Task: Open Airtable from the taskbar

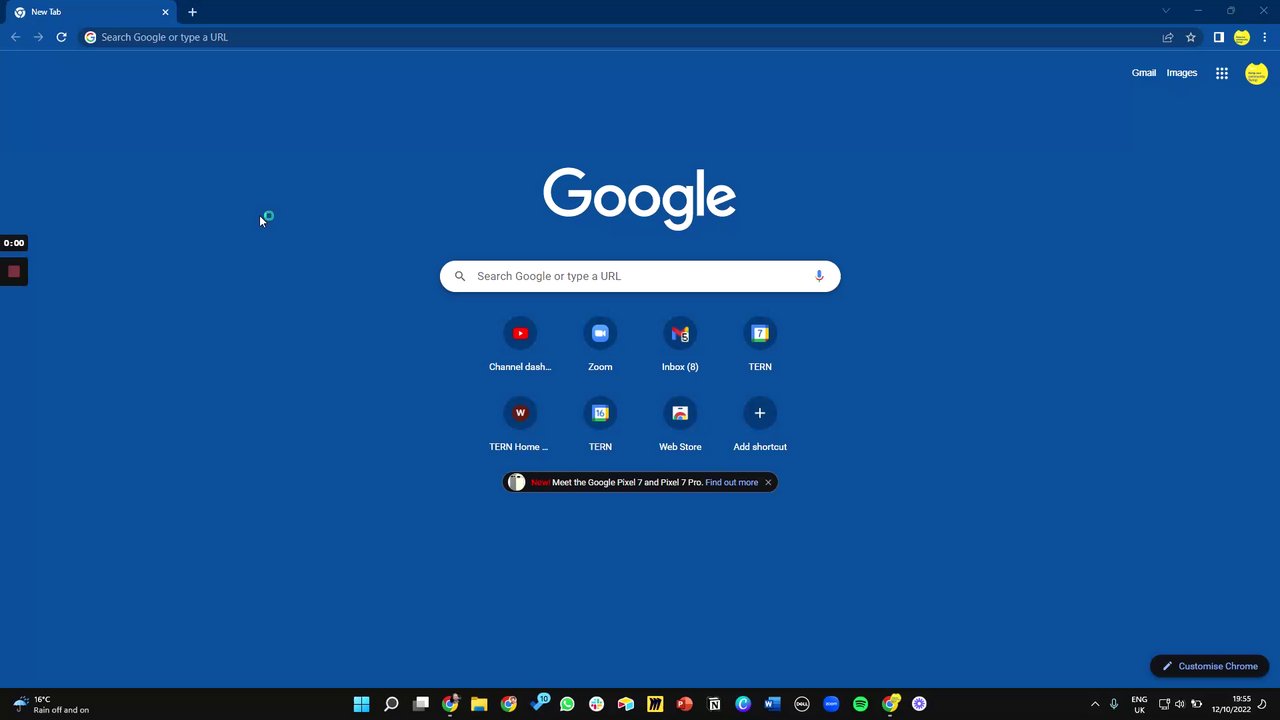Action: pos(626,704)
